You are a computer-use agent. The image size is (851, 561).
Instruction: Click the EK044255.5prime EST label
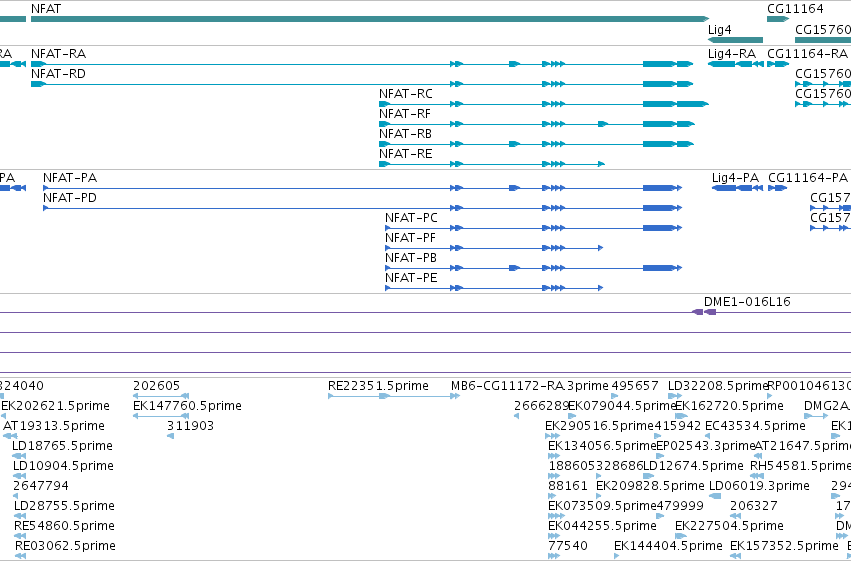pos(602,526)
